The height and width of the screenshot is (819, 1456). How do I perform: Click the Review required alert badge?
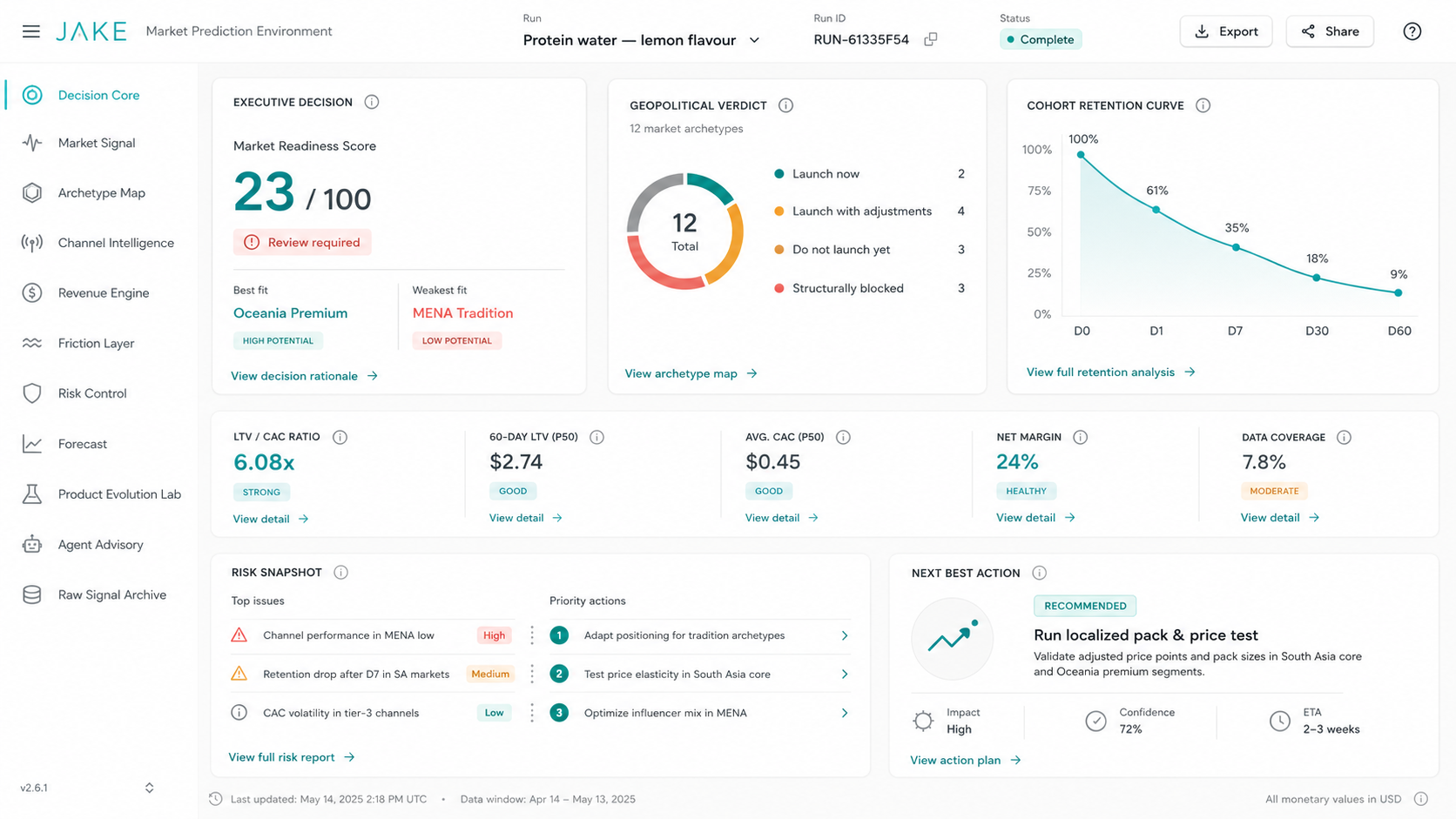click(302, 242)
